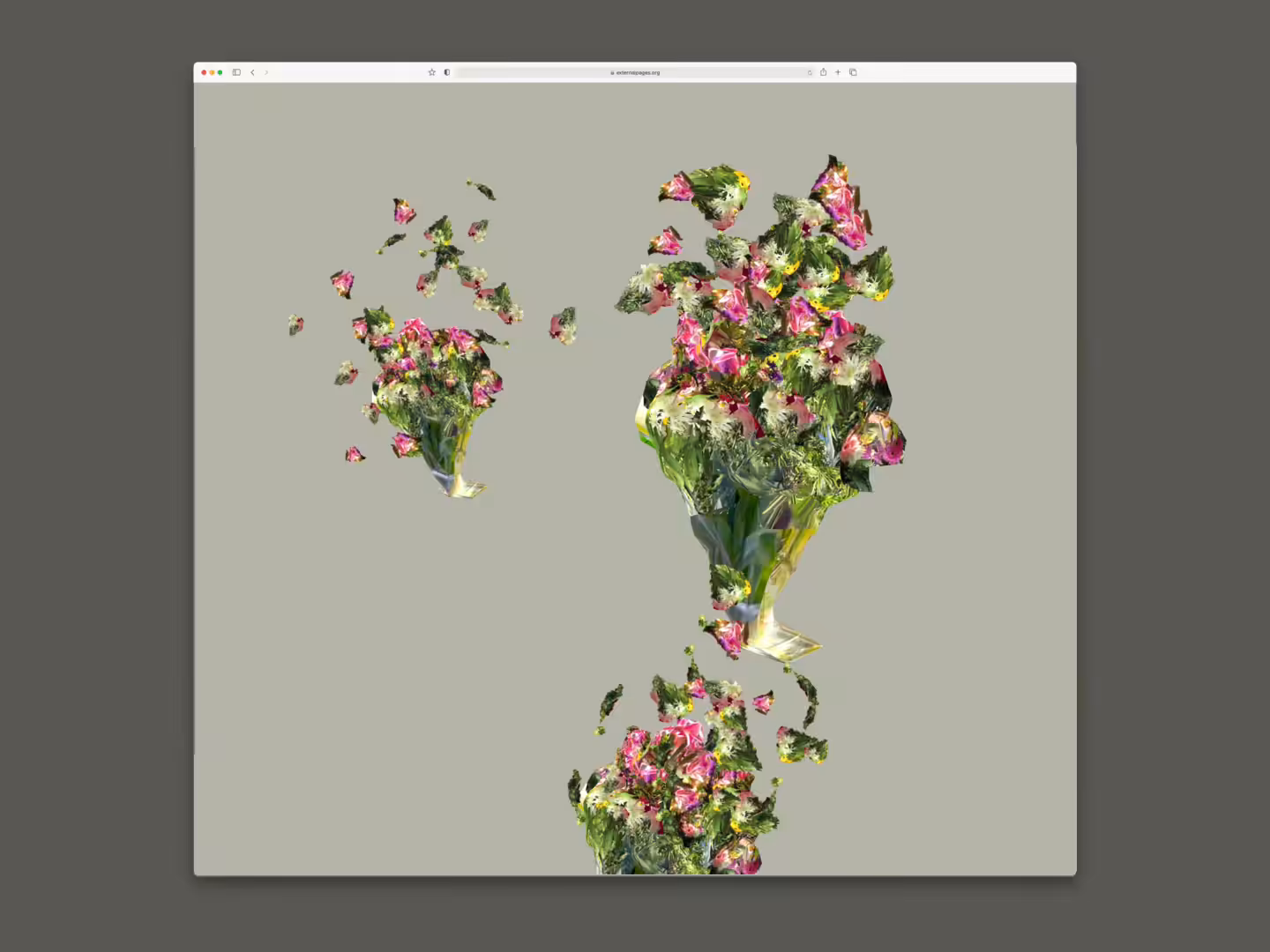Go forward to the next page
Screen dimensions: 1270x952
266,72
